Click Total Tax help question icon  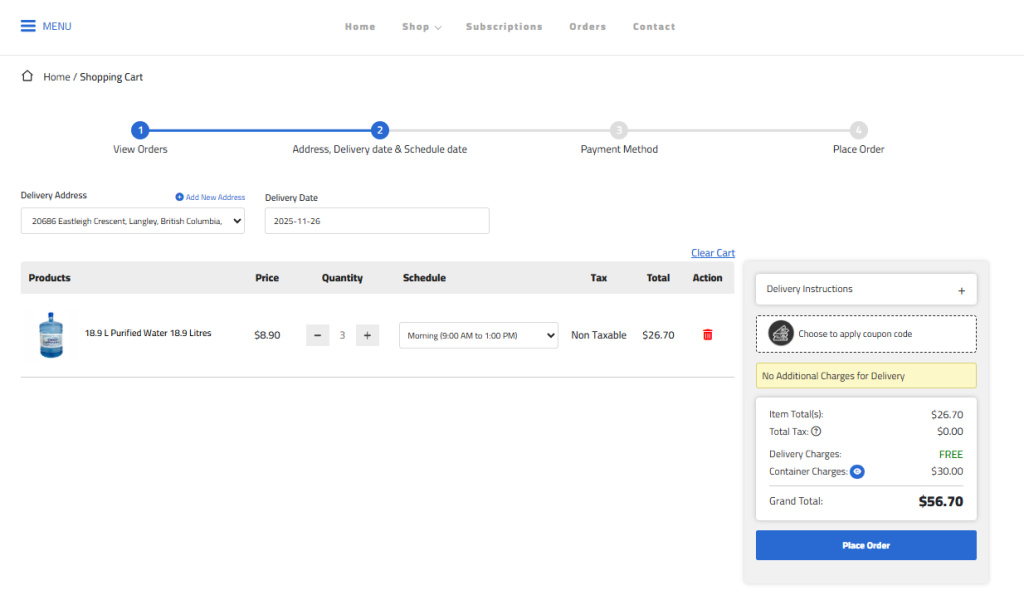click(x=816, y=432)
